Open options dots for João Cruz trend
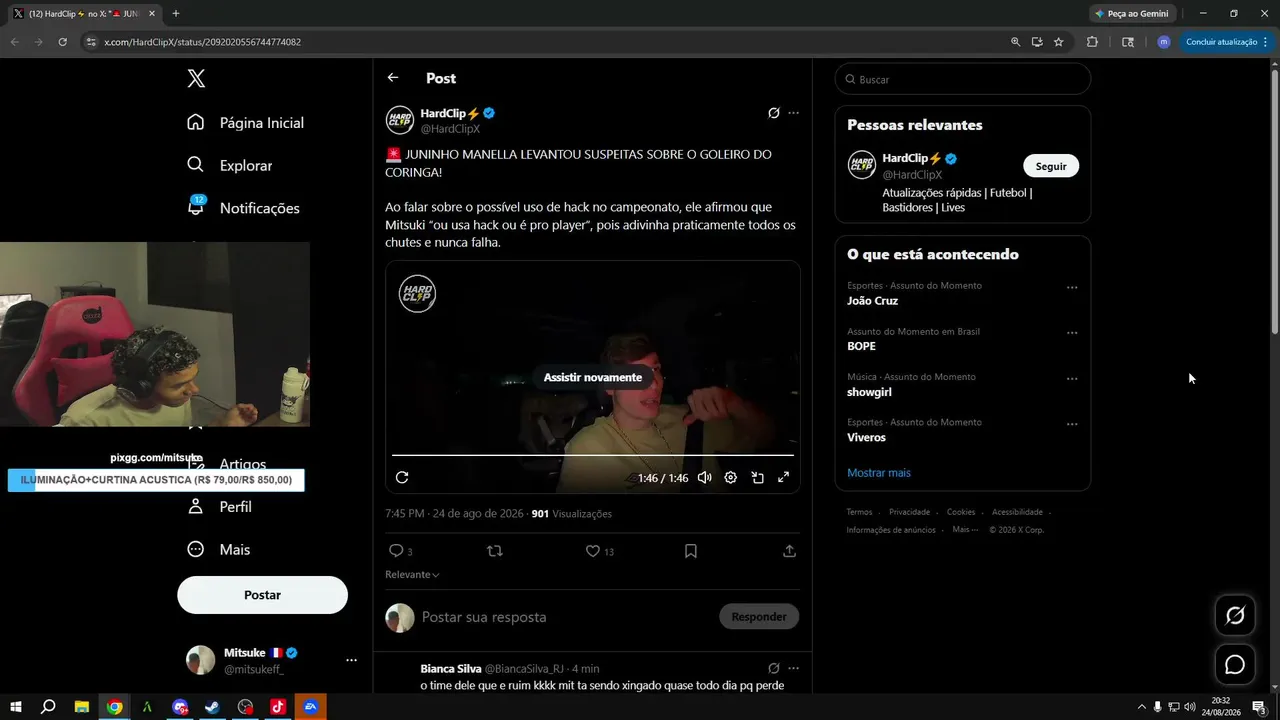Viewport: 1280px width, 720px height. [1072, 288]
